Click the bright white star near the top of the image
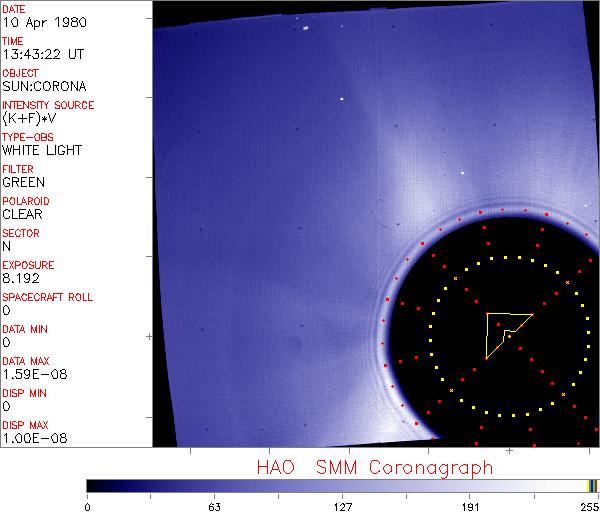Viewport: 600px width, 512px height. tap(303, 27)
